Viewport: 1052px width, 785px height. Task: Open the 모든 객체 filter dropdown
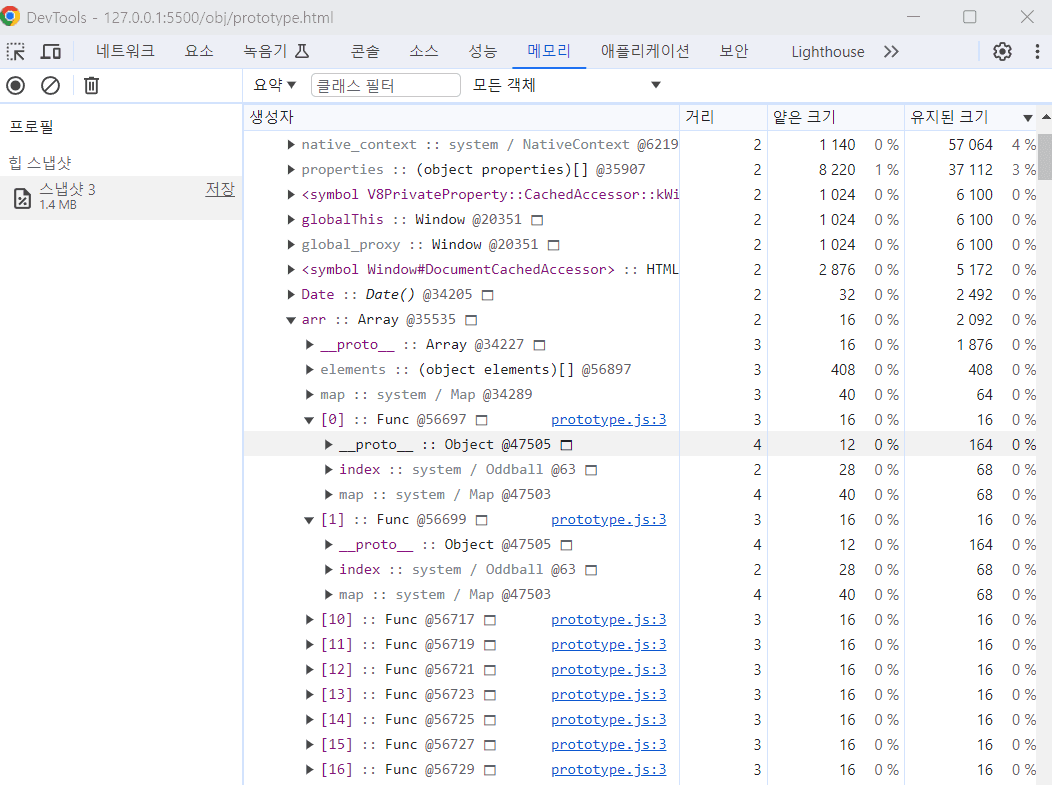(567, 85)
